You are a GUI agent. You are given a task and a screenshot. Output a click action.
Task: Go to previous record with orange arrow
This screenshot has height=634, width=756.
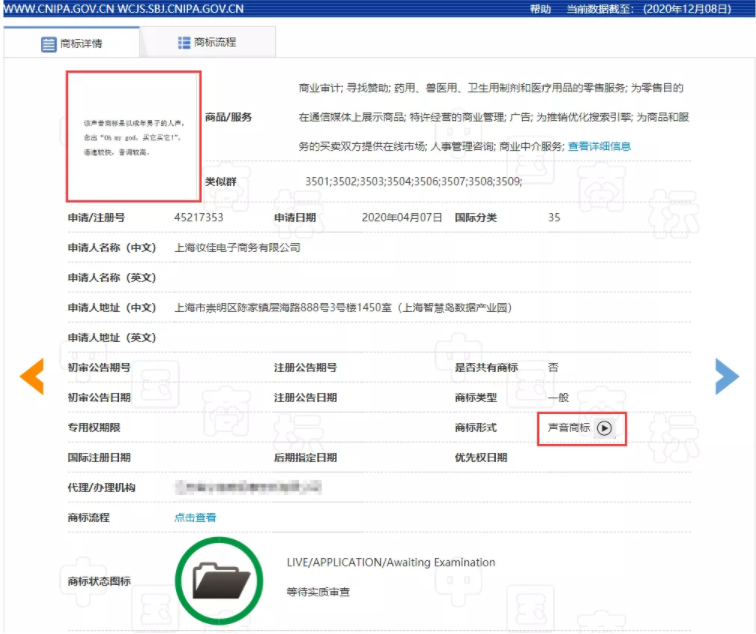[x=32, y=376]
